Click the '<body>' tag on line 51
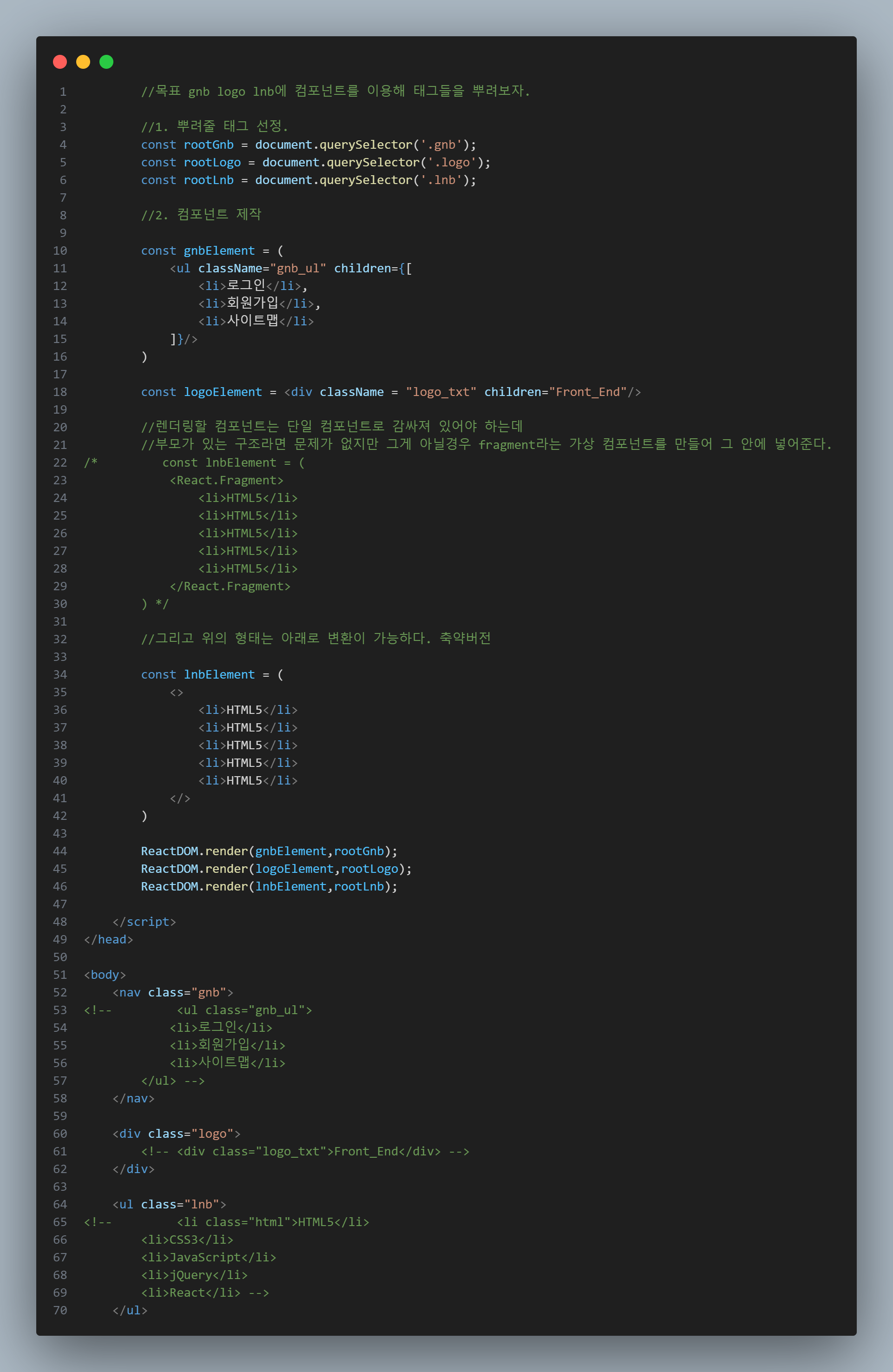 coord(105,975)
